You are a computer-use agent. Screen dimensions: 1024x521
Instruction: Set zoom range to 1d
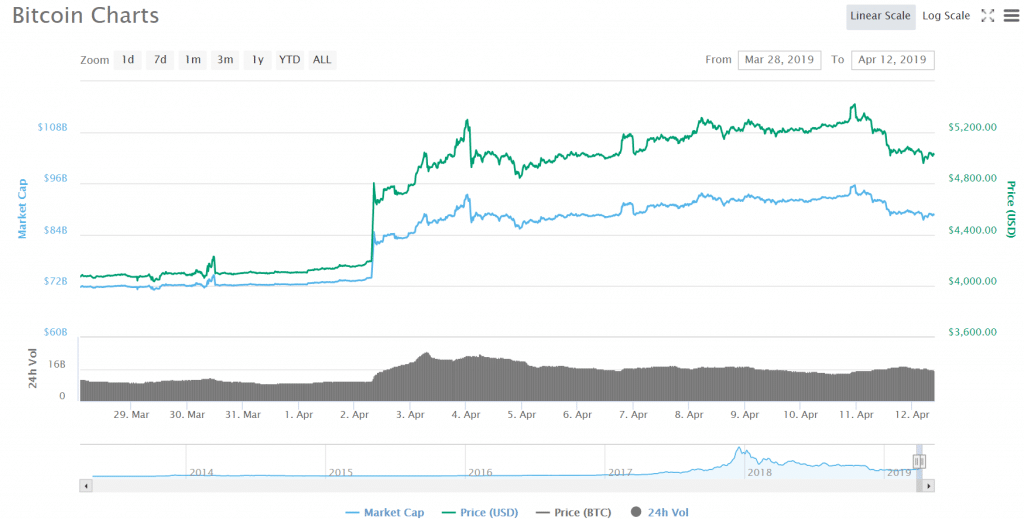(128, 60)
